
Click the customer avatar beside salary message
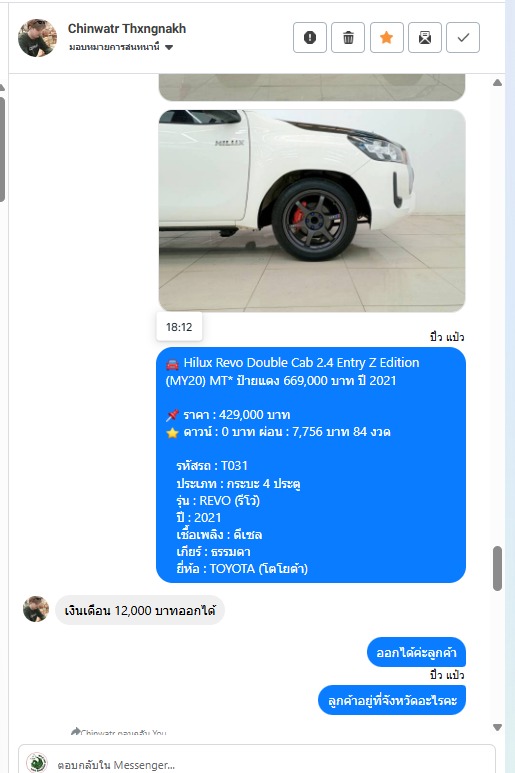[36, 609]
